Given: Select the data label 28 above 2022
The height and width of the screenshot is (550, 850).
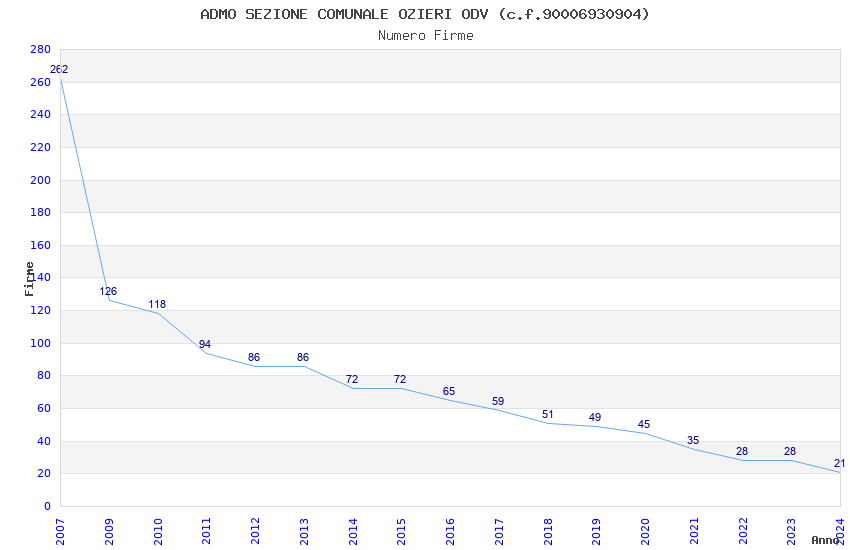Looking at the screenshot, I should [742, 451].
